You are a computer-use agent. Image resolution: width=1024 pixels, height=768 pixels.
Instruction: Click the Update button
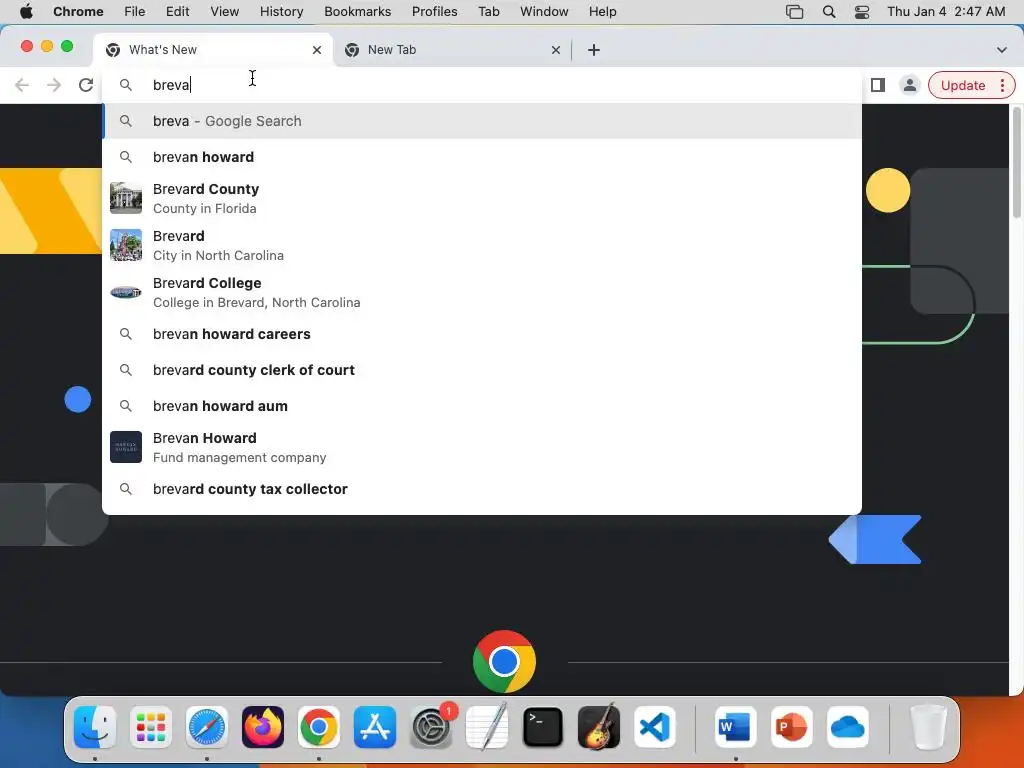(x=963, y=86)
